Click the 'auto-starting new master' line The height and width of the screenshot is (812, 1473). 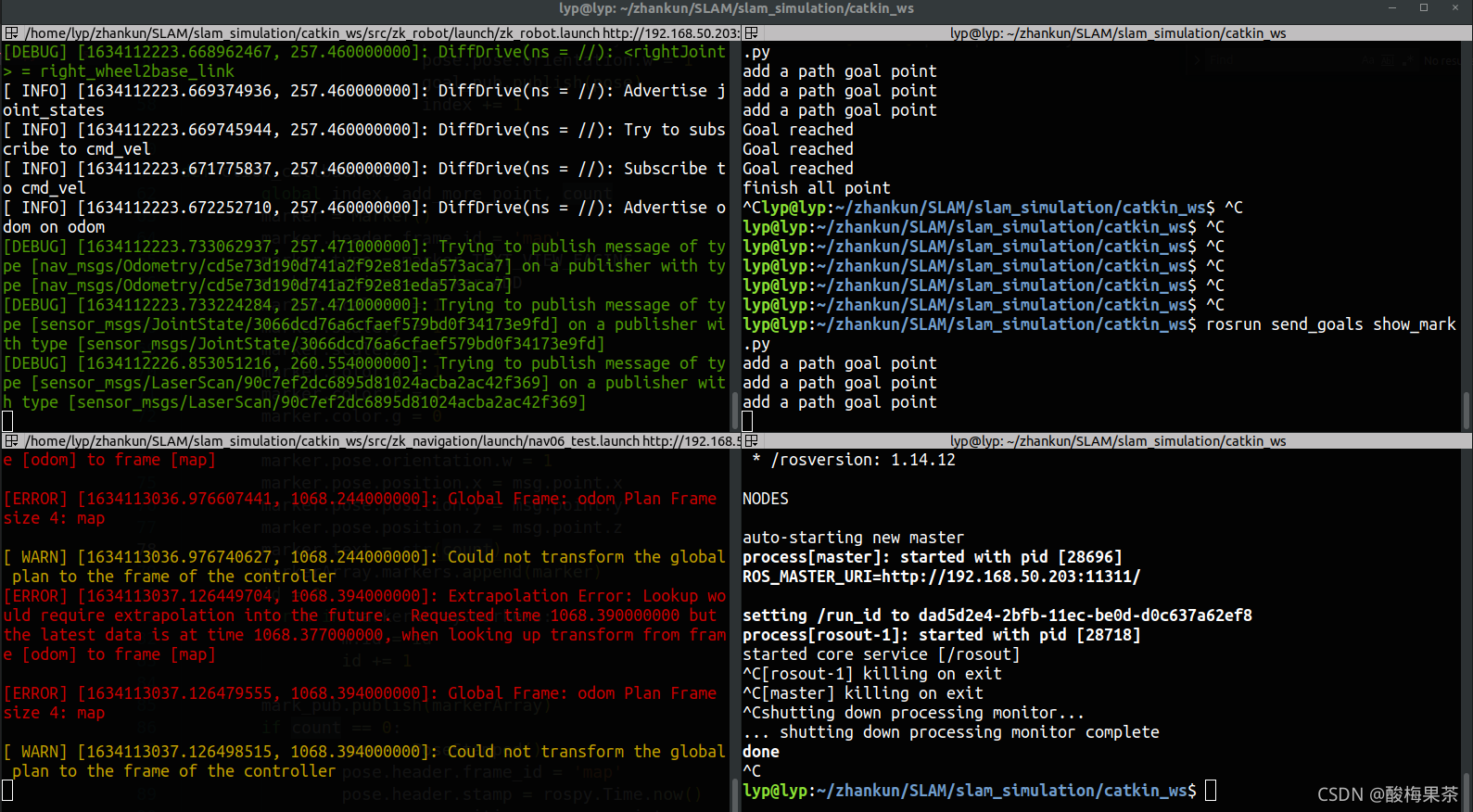coord(854,538)
